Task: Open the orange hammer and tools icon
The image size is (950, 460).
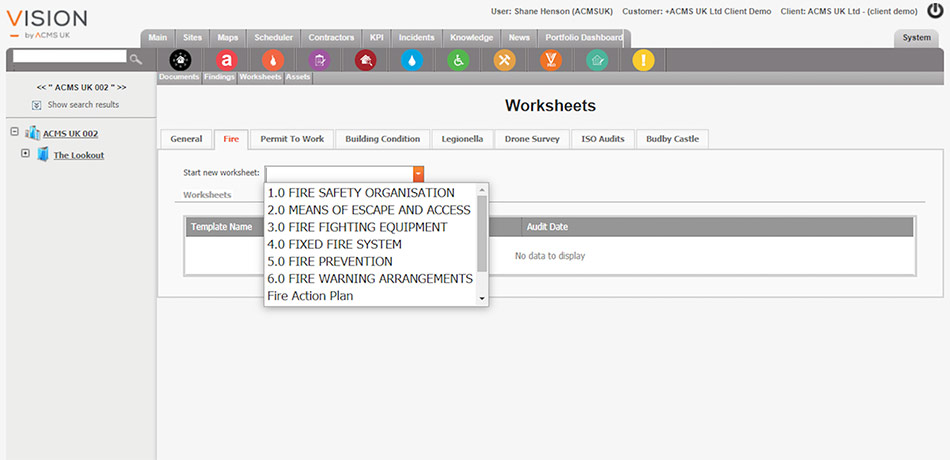Action: [x=505, y=60]
